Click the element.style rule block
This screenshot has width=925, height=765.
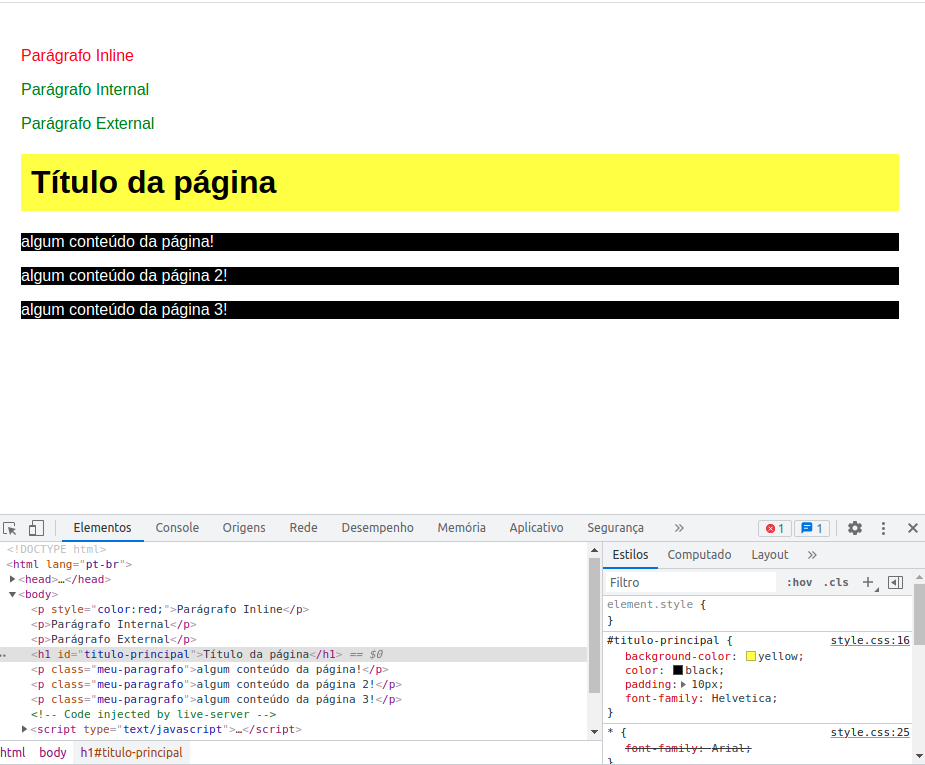click(x=757, y=612)
